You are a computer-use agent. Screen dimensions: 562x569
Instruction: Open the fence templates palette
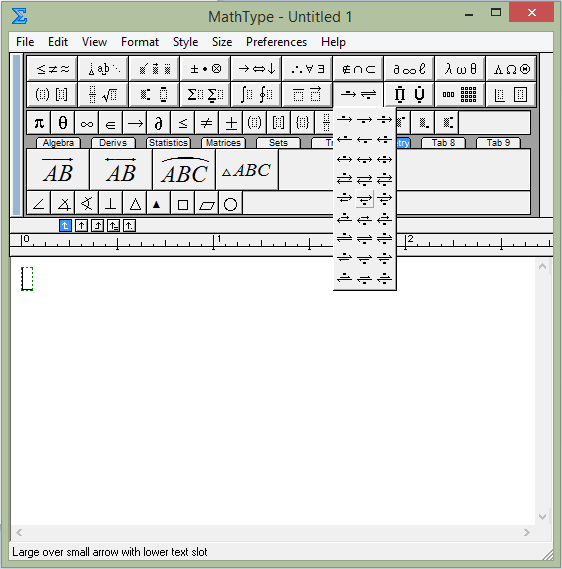pos(52,94)
